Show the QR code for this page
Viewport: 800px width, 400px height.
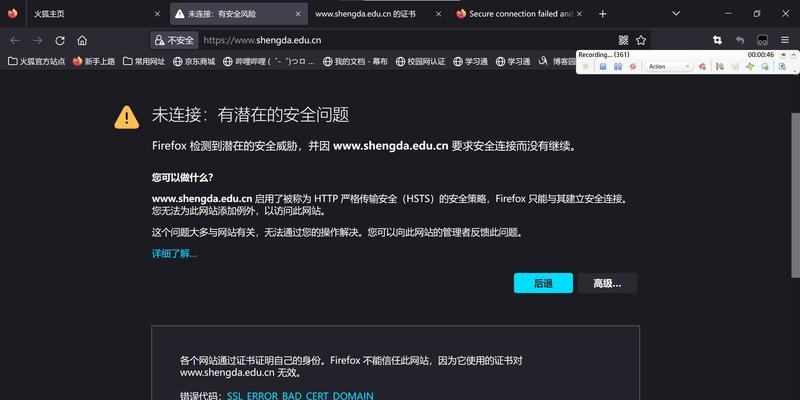[623, 40]
